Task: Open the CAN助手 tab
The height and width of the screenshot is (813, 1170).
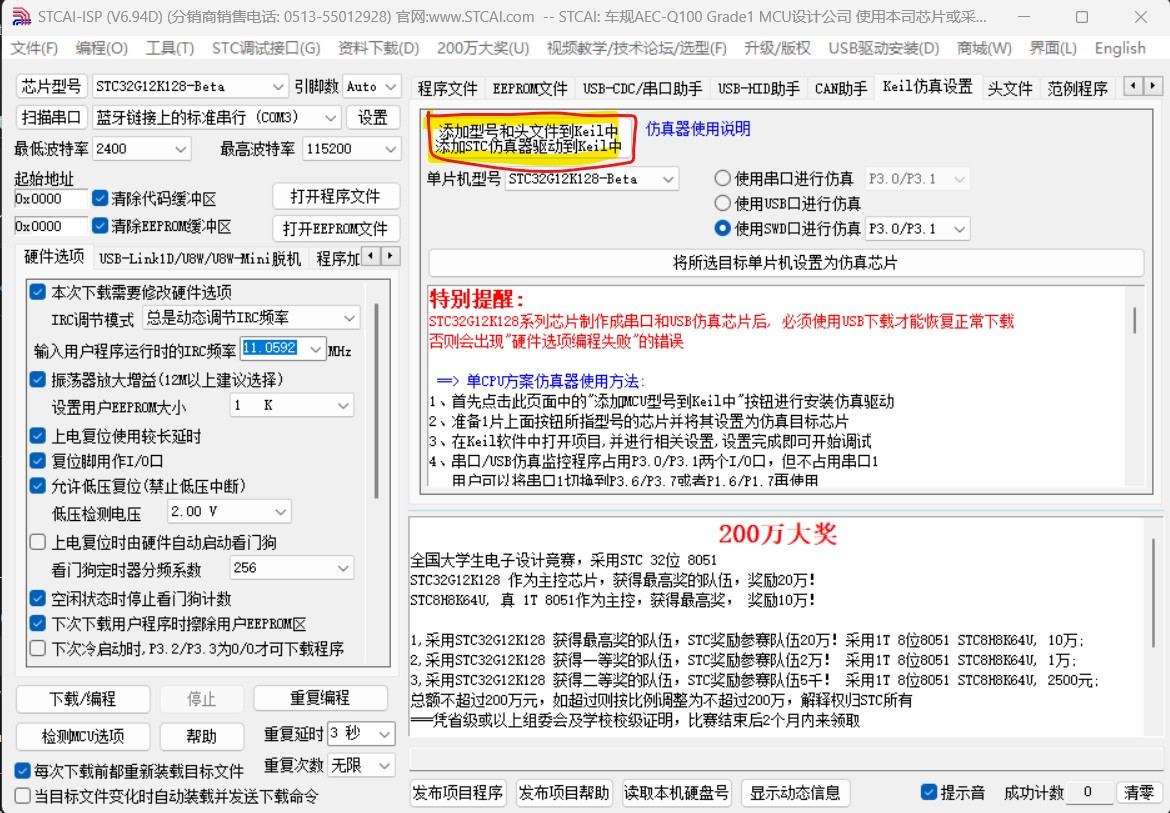Action: click(841, 88)
